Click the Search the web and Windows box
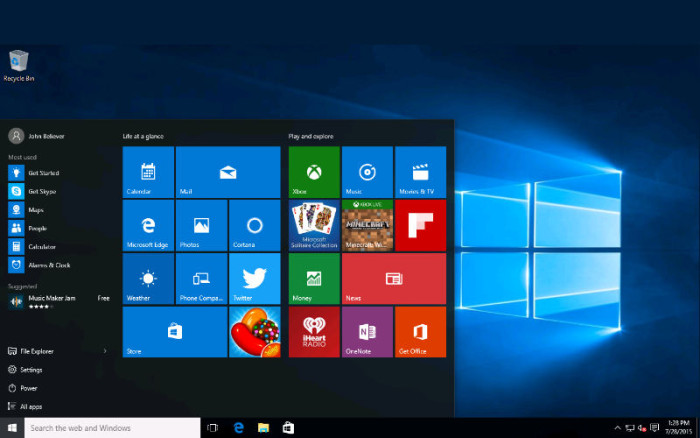This screenshot has height=438, width=700. pyautogui.click(x=112, y=428)
